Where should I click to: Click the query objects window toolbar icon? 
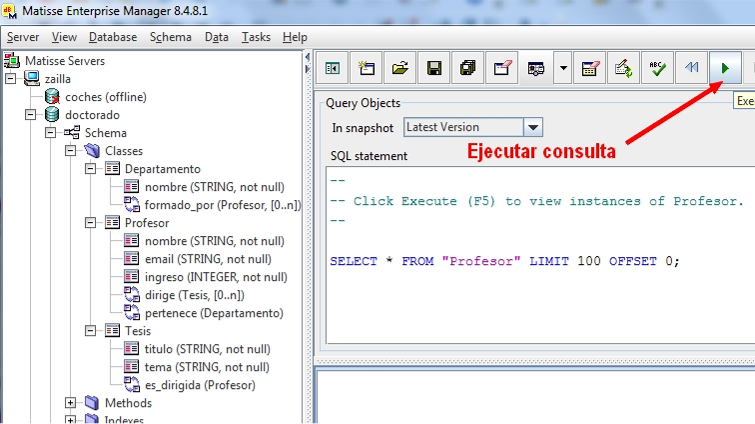[x=536, y=68]
